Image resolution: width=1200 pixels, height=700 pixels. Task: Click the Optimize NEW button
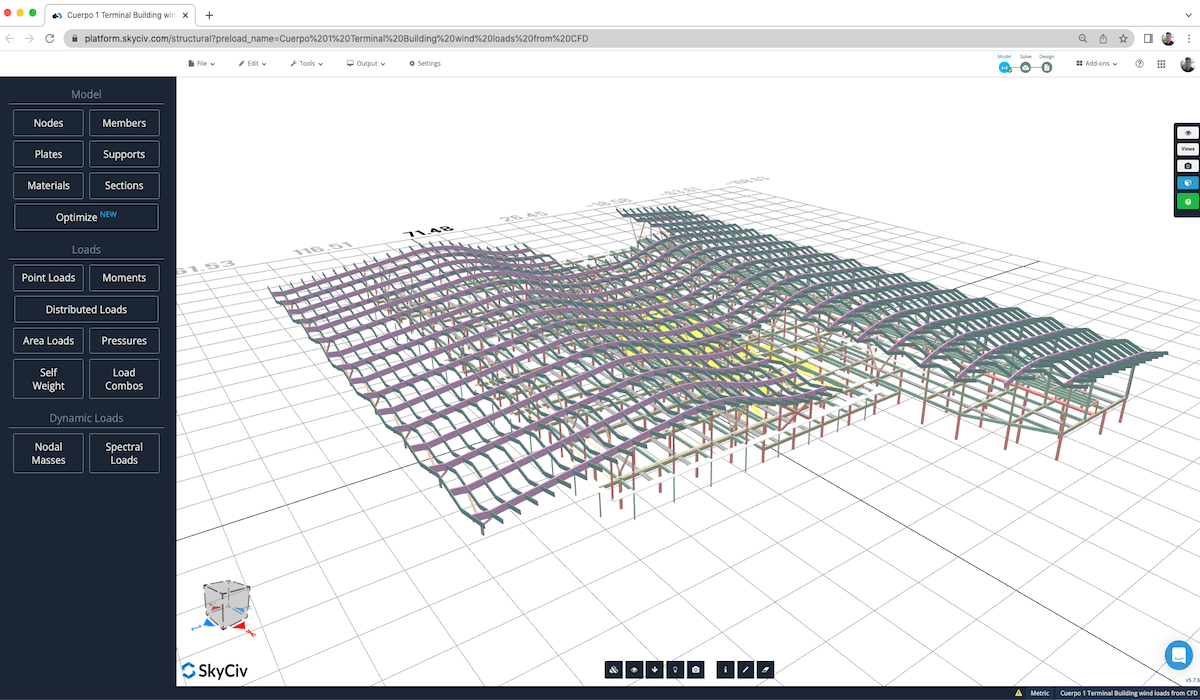[x=86, y=216]
